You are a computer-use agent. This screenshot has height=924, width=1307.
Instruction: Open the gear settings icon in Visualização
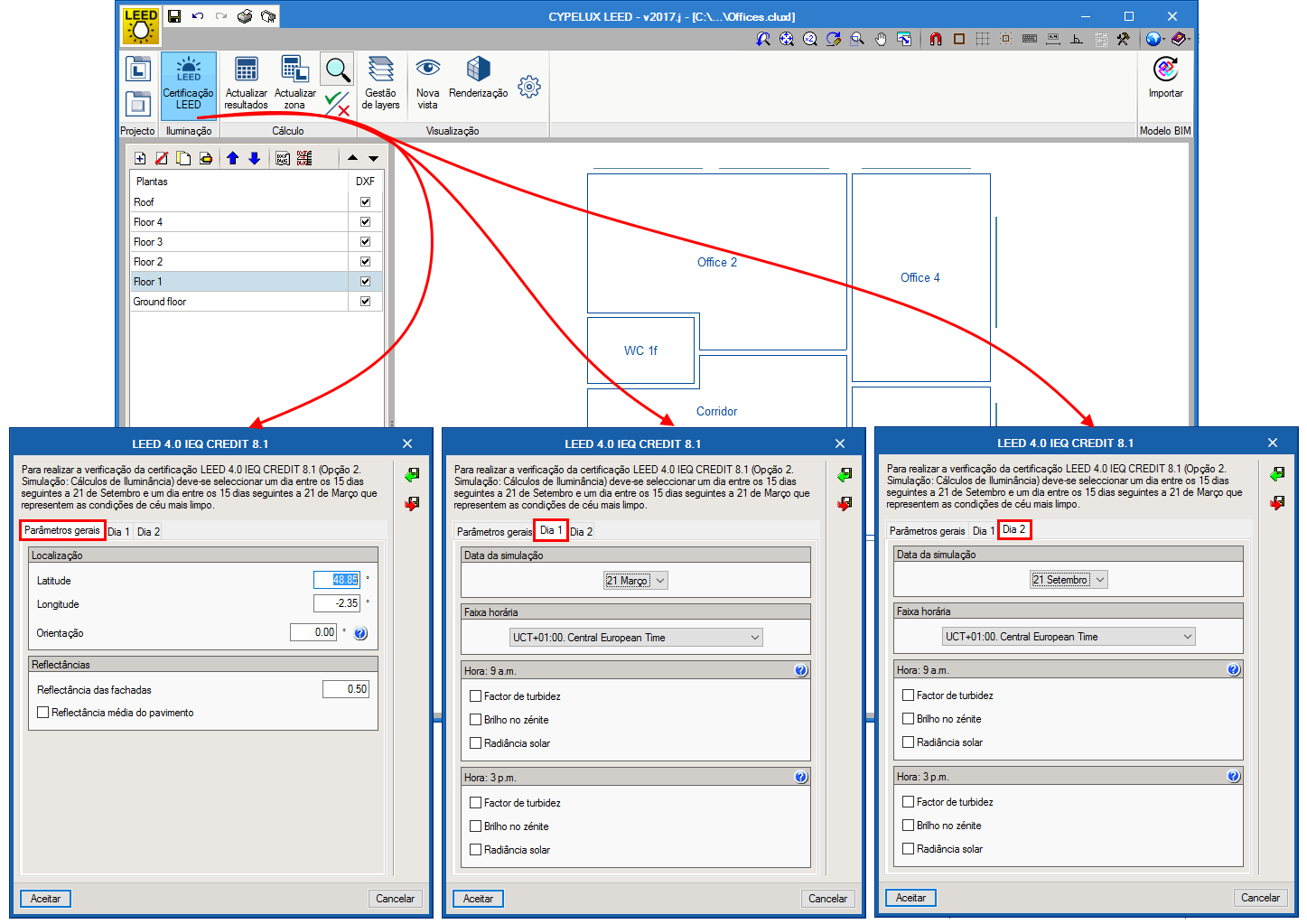click(529, 87)
